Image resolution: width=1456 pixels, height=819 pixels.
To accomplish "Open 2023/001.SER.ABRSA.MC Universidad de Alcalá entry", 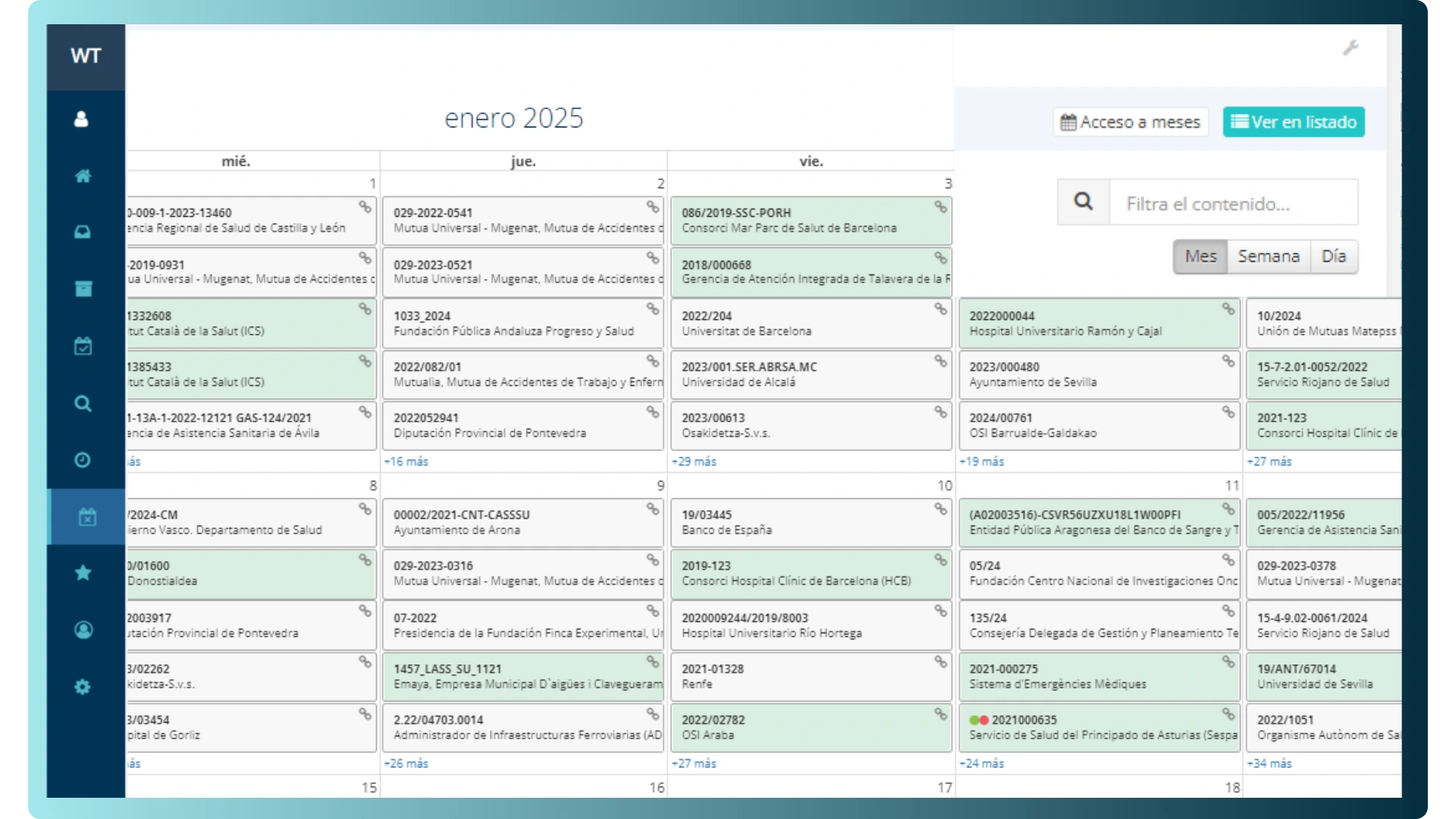I will tap(811, 375).
